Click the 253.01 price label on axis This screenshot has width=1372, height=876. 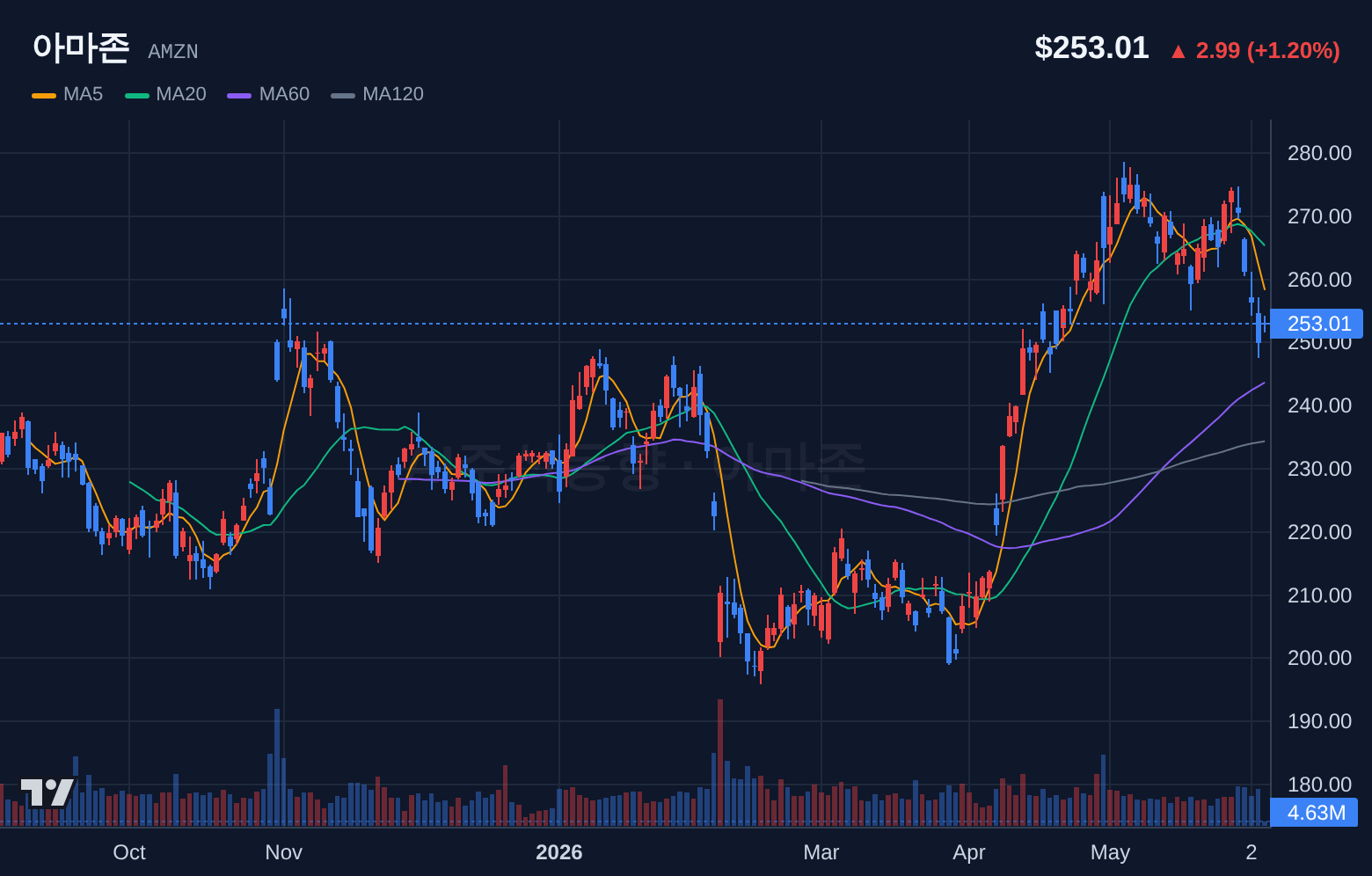coord(1317,324)
